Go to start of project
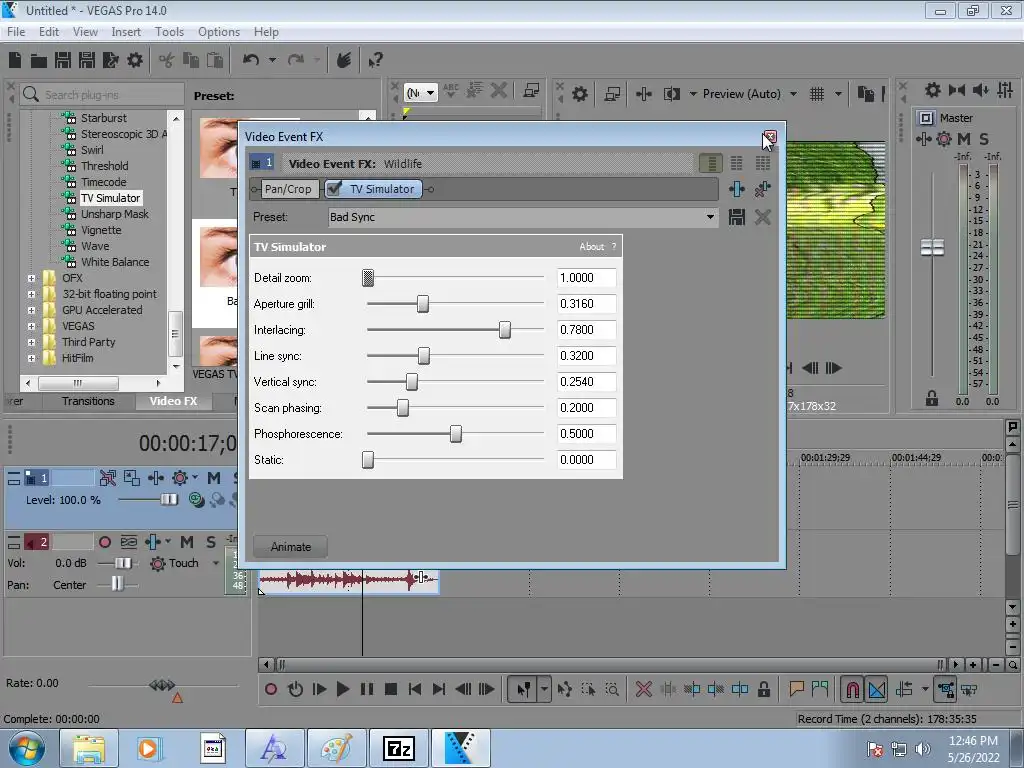The width and height of the screenshot is (1024, 768). (x=415, y=689)
